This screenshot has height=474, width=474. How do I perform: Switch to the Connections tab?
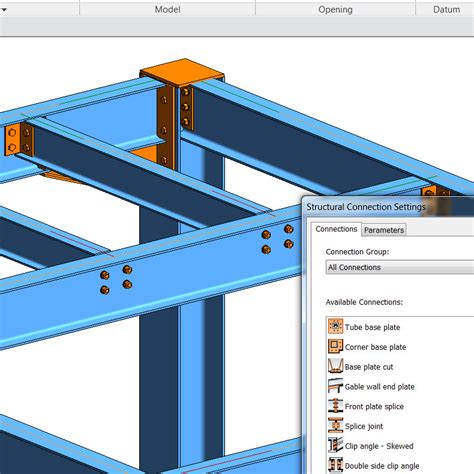336,229
